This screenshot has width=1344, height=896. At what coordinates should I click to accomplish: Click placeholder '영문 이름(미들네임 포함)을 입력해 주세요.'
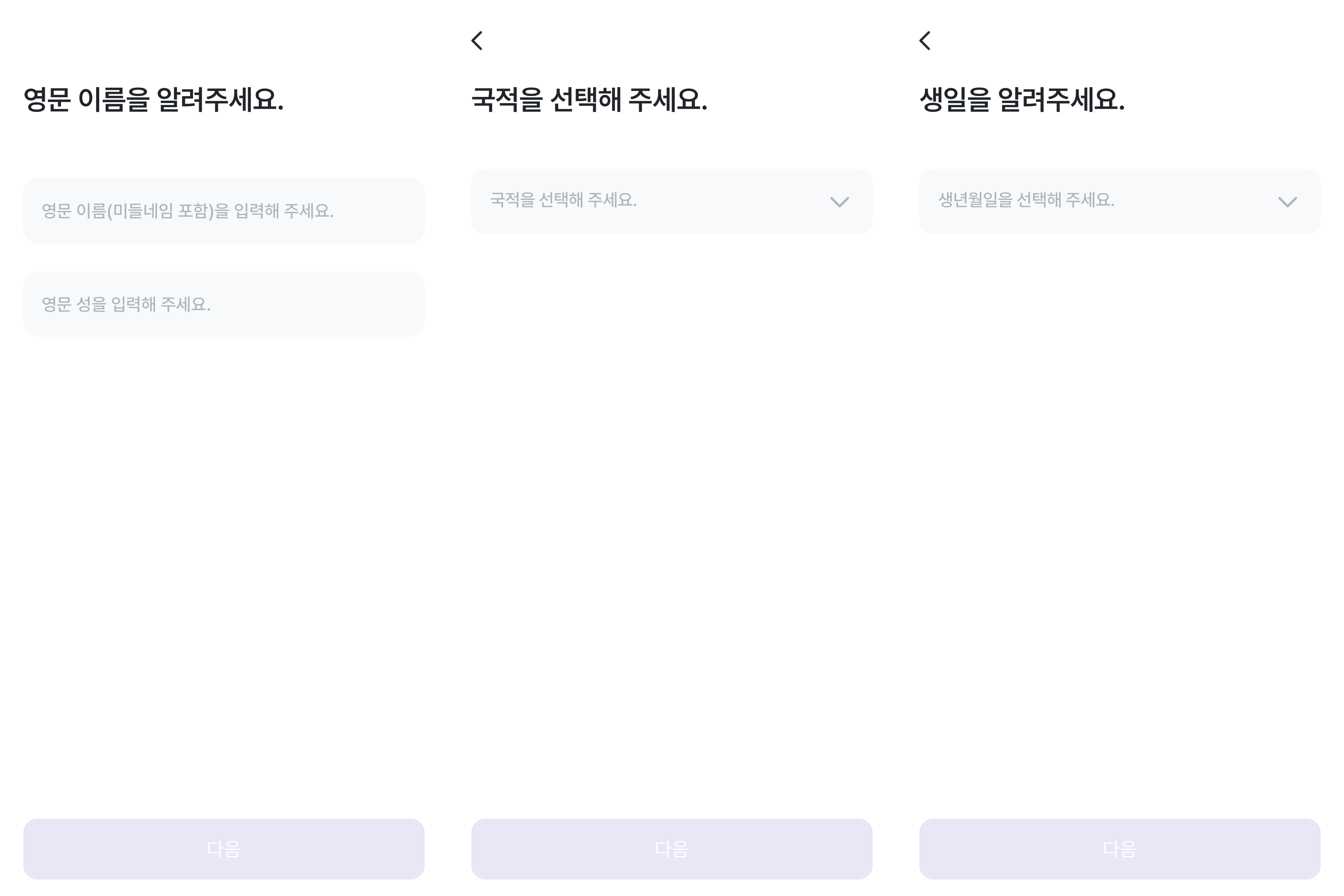click(x=188, y=211)
